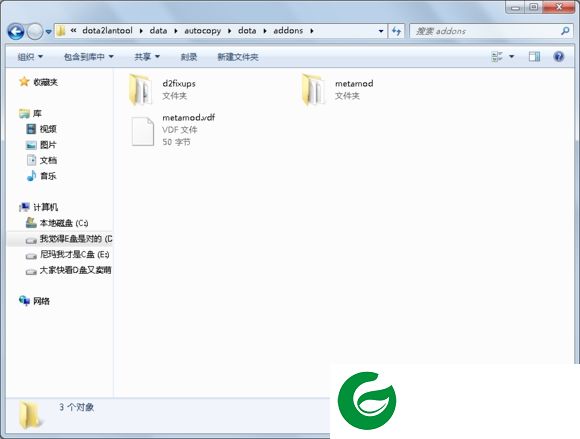
Task: Maximize the explorer window
Action: tap(533, 7)
